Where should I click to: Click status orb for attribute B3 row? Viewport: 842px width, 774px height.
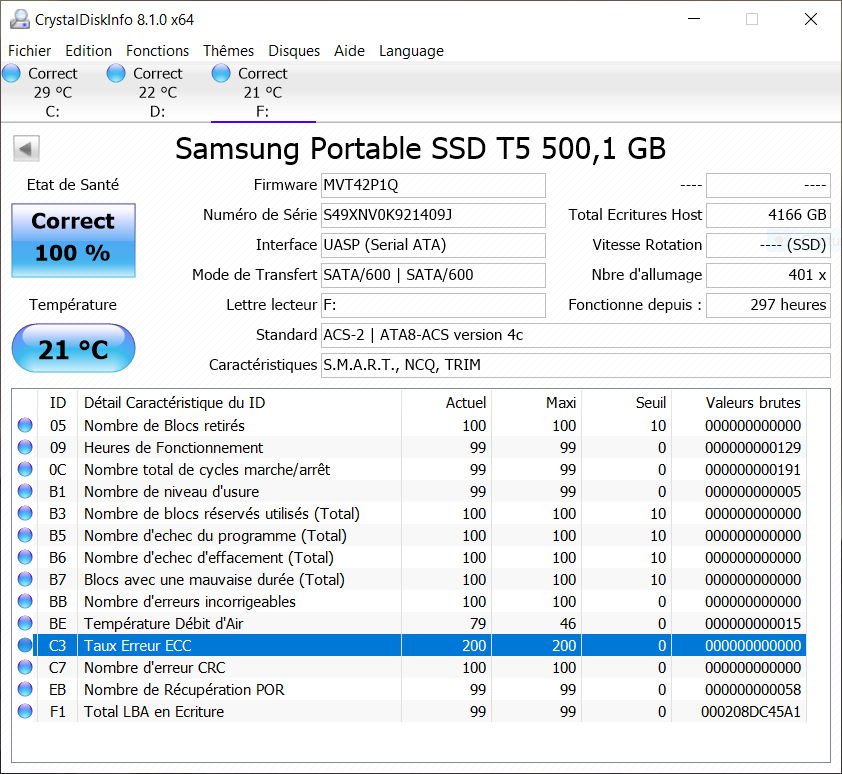pyautogui.click(x=25, y=513)
